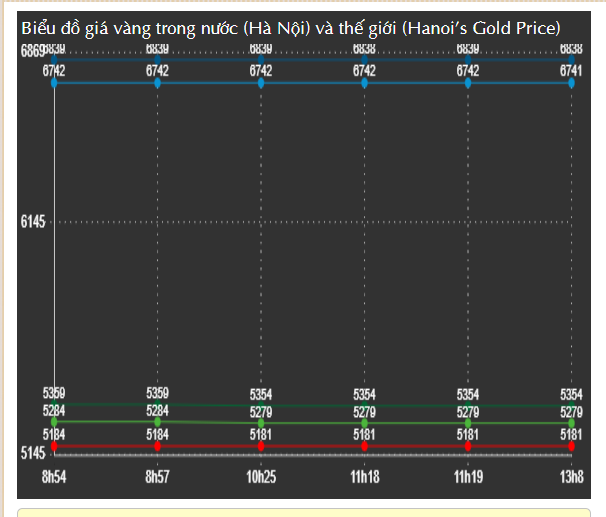Click the 5354 value label at 11h18
This screenshot has height=517, width=606.
(x=364, y=395)
